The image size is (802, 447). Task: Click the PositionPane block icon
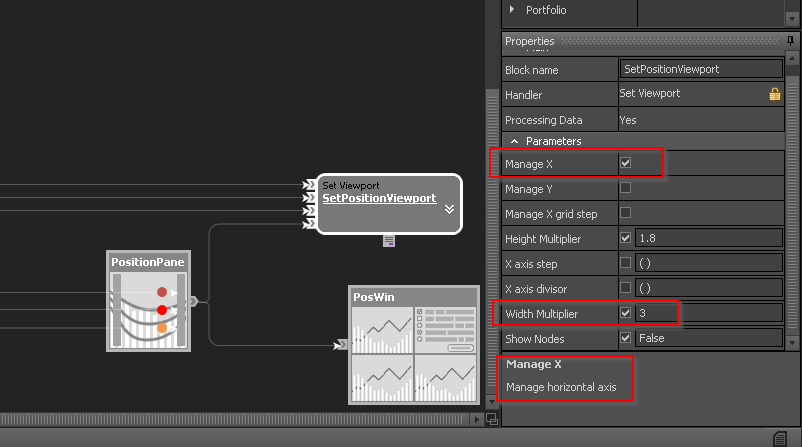pyautogui.click(x=147, y=308)
